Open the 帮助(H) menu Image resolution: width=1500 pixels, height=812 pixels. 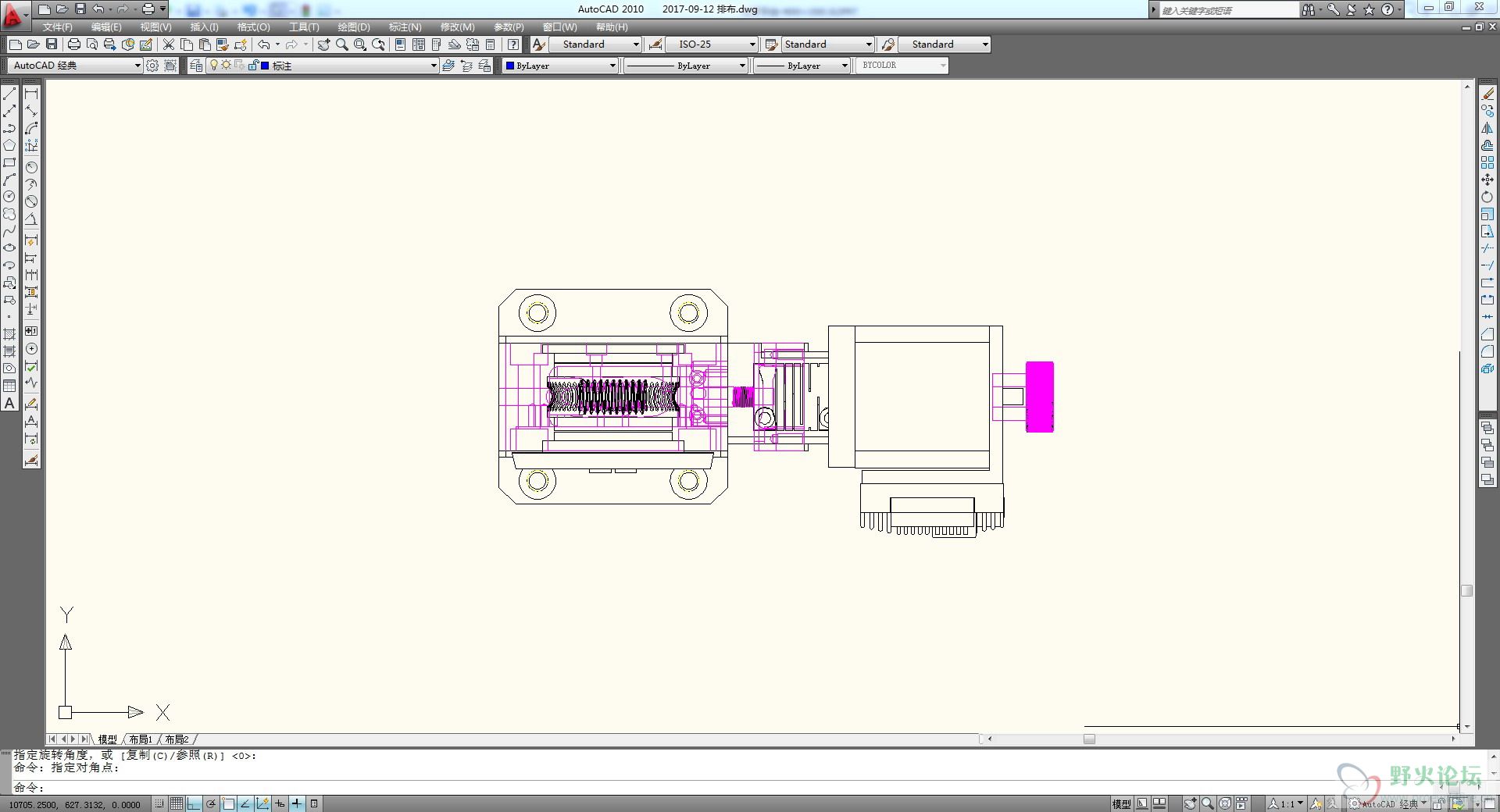pos(612,27)
